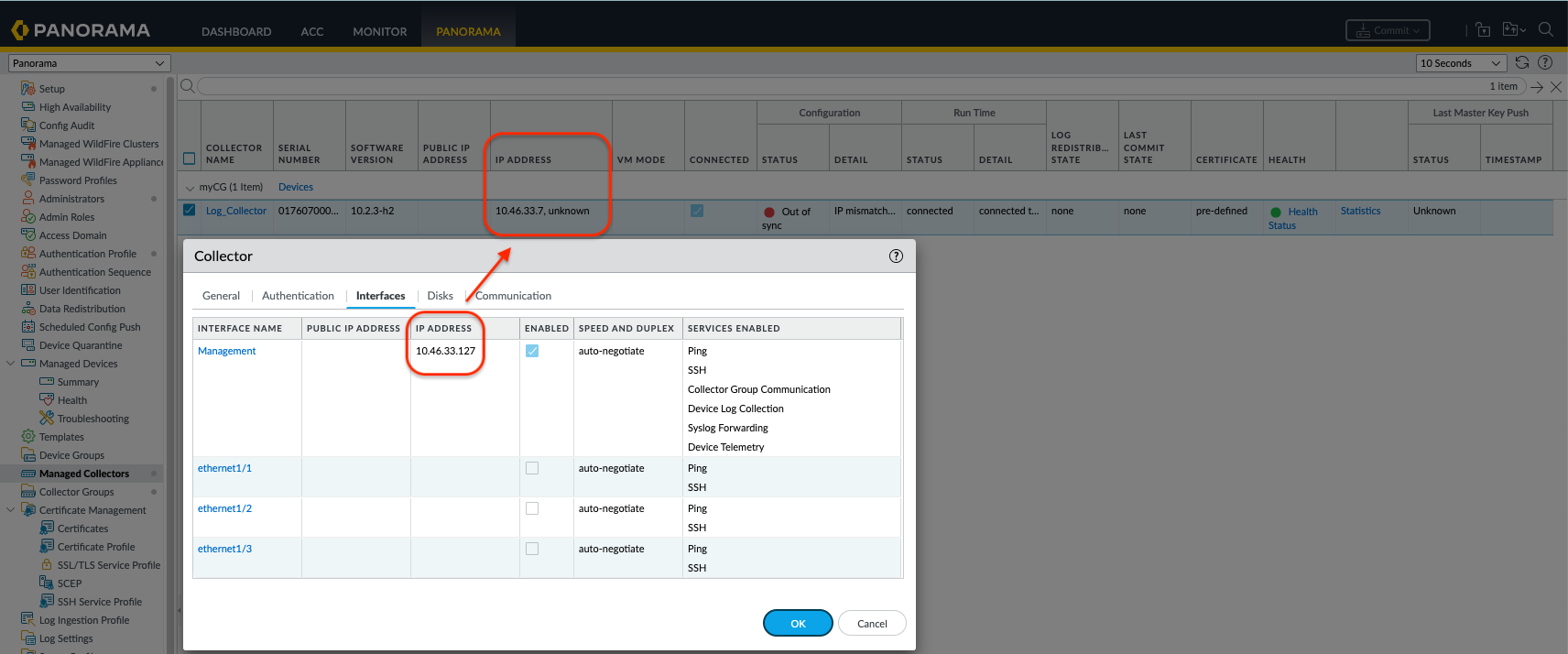Click the Device Quarantine icon
The image size is (1568, 654).
pyautogui.click(x=27, y=345)
